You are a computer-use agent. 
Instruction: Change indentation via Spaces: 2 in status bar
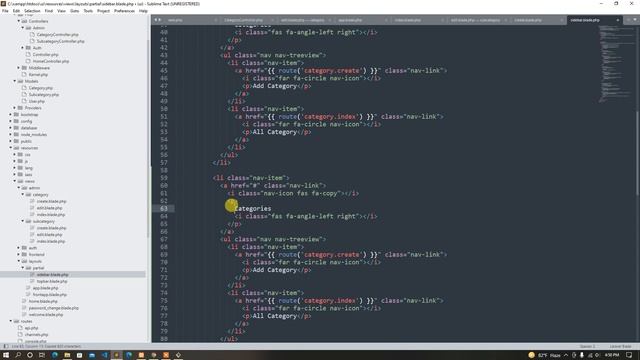pyautogui.click(x=587, y=346)
